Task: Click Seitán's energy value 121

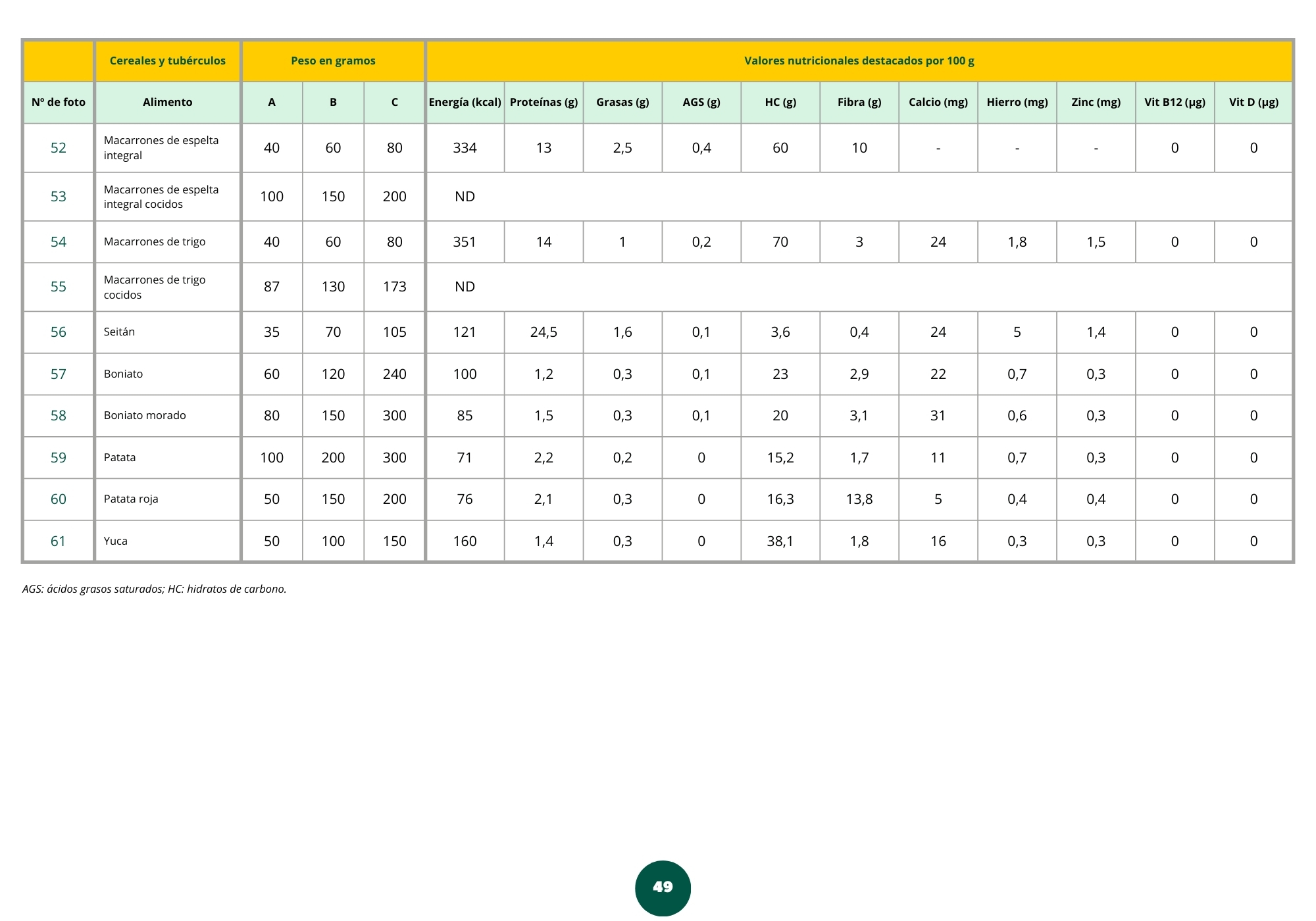Action: point(465,332)
